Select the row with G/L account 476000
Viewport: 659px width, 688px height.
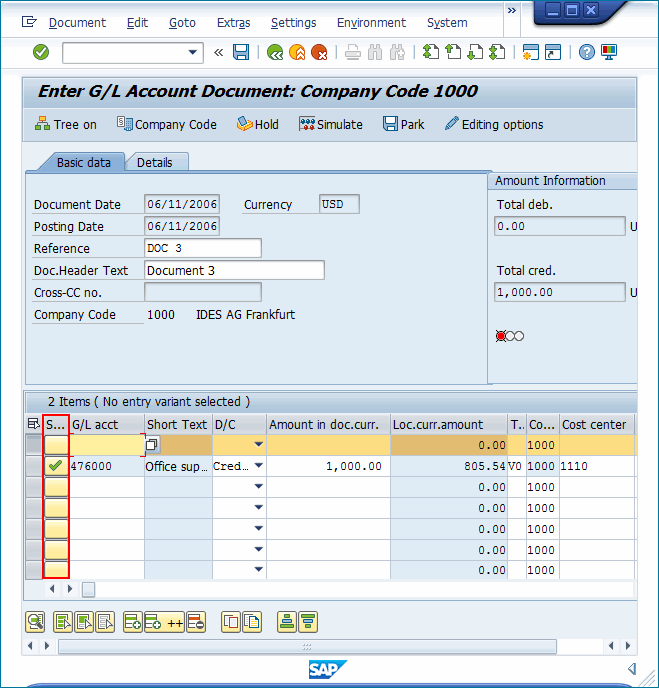click(x=34, y=466)
